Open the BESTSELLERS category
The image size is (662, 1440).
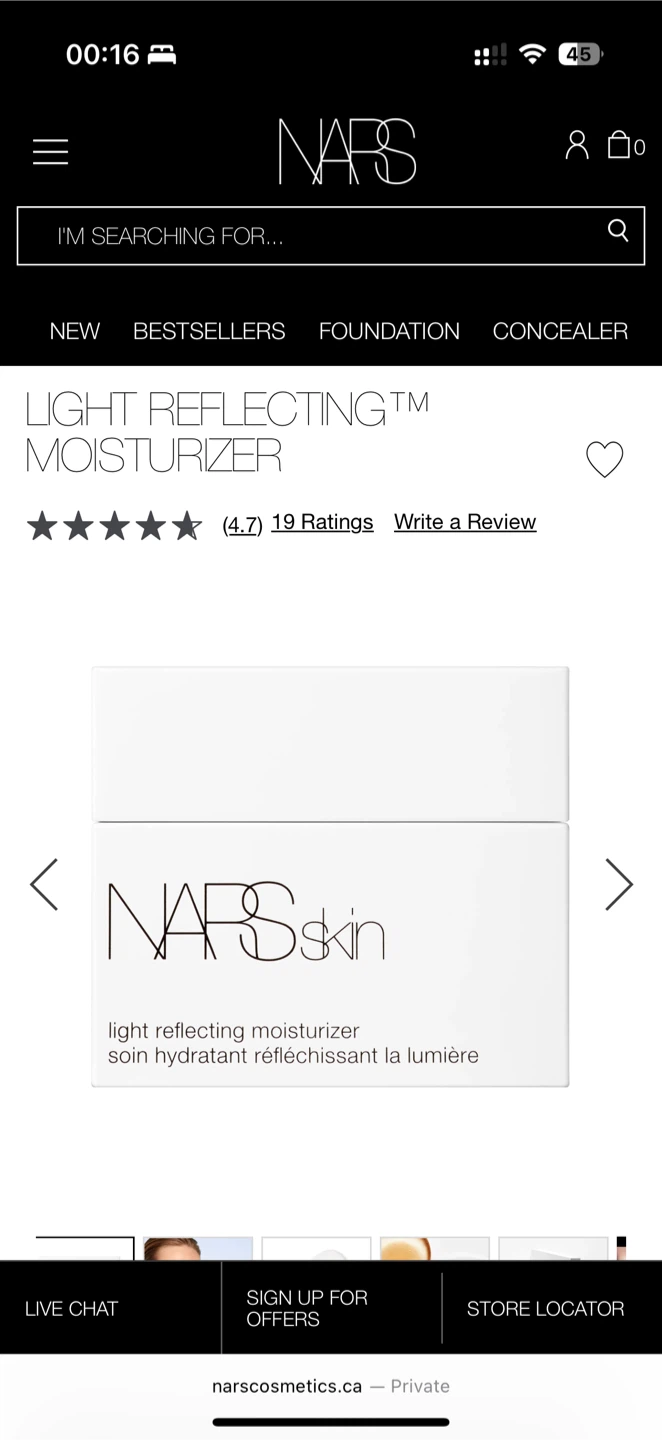pyautogui.click(x=209, y=331)
